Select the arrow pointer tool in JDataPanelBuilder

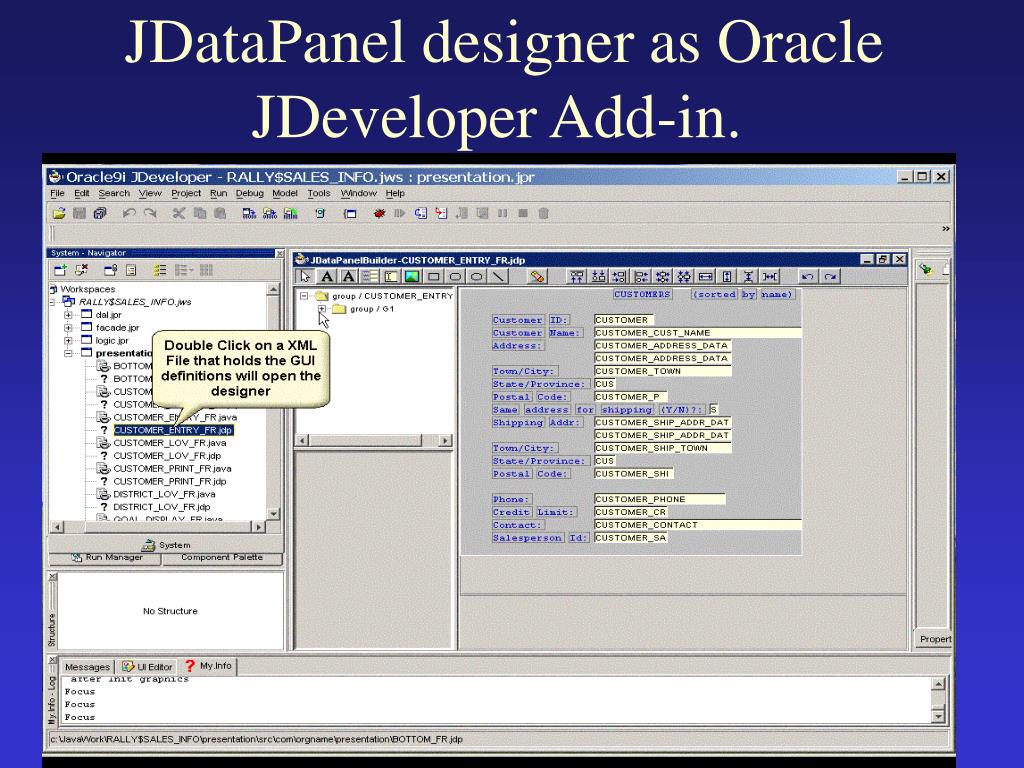tap(305, 276)
